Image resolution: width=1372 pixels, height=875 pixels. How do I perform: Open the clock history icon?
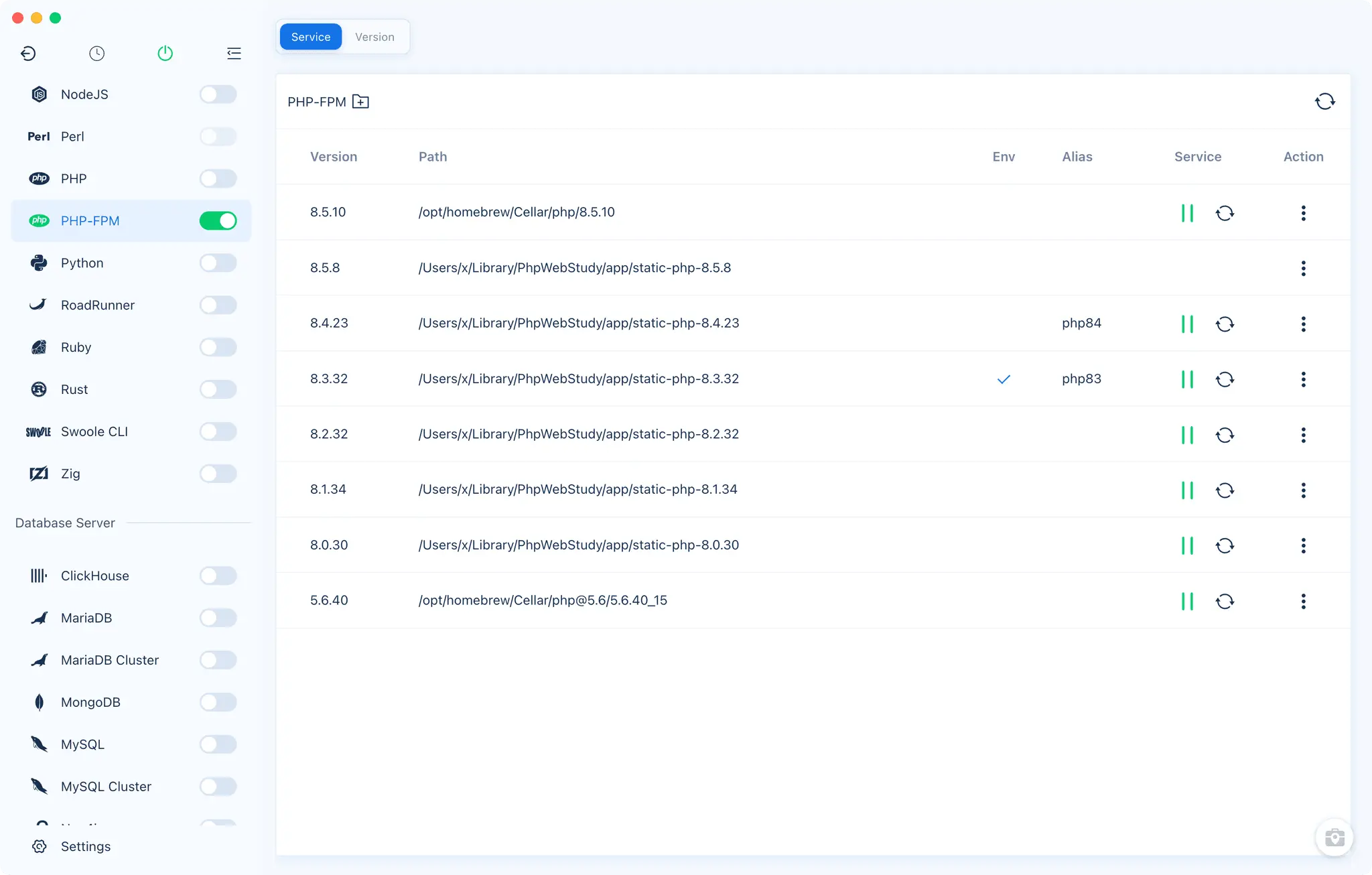(96, 53)
